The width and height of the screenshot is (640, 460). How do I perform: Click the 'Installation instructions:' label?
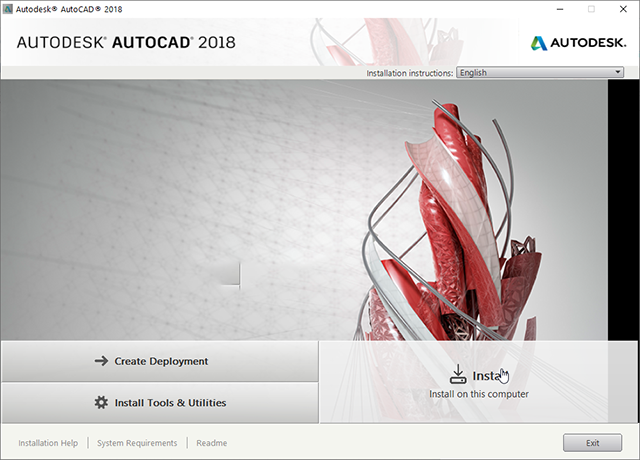(x=409, y=73)
